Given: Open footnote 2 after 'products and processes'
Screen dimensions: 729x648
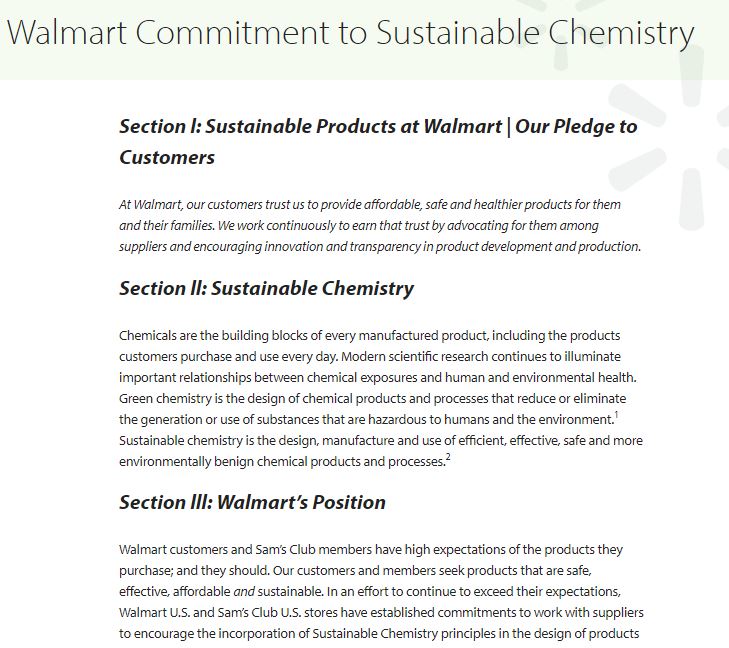Looking at the screenshot, I should [x=448, y=457].
